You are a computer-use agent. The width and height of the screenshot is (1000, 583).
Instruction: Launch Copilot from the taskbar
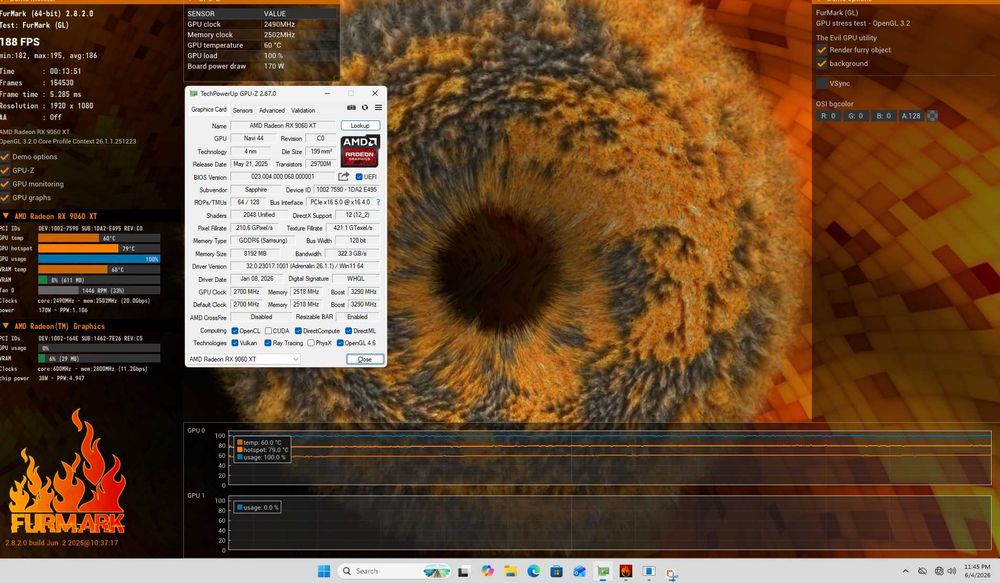pyautogui.click(x=487, y=571)
